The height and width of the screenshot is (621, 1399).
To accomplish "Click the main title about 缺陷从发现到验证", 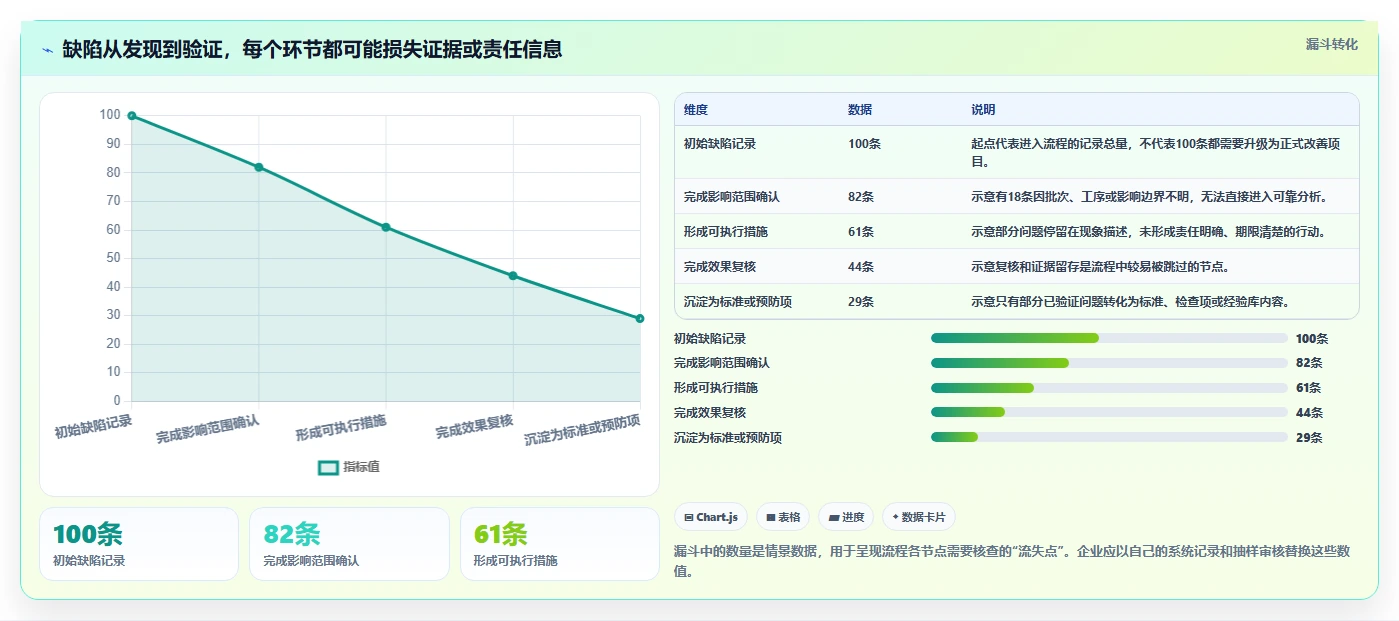I will point(312,49).
